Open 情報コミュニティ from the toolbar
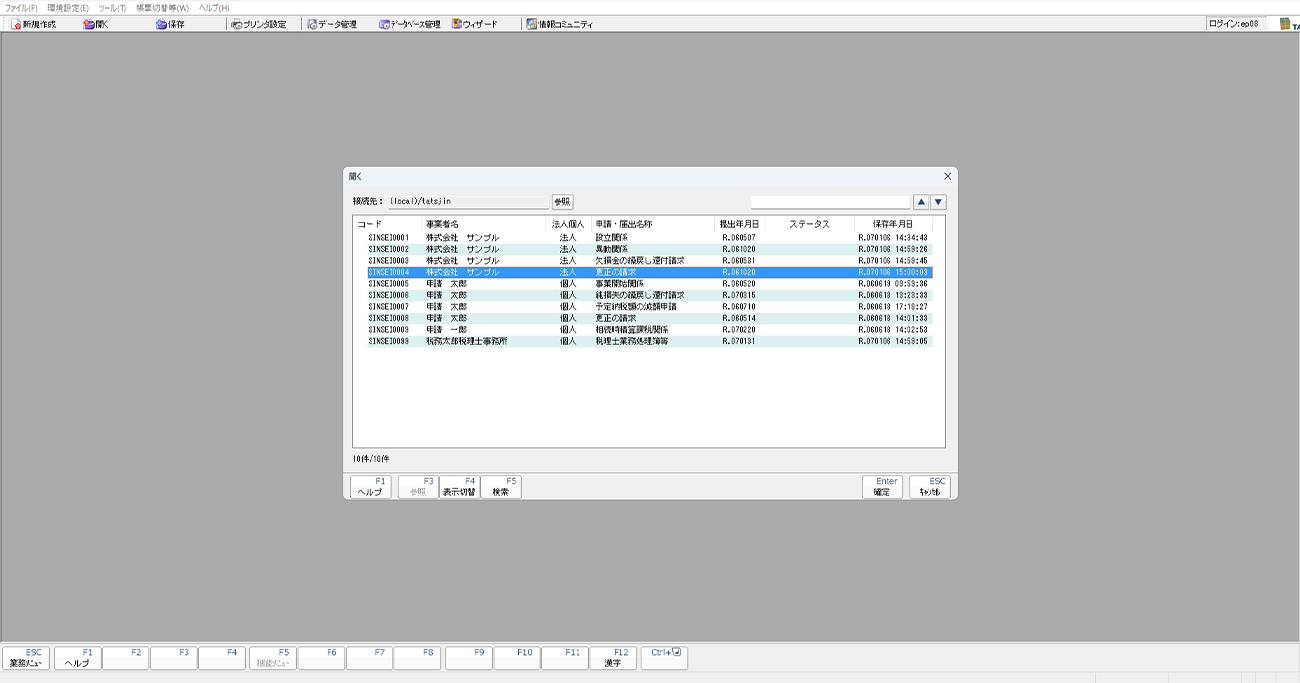Image resolution: width=1300 pixels, height=683 pixels. coord(559,24)
